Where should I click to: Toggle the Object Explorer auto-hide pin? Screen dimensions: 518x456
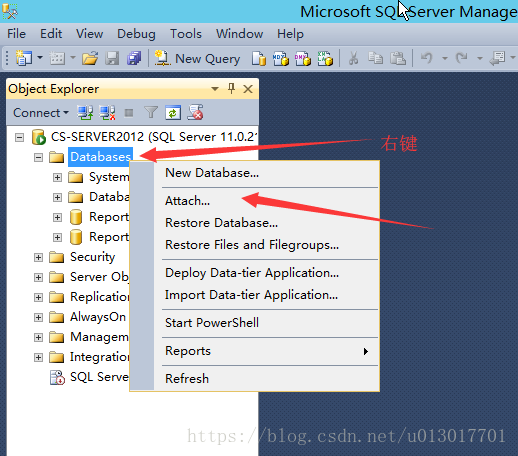(x=231, y=89)
